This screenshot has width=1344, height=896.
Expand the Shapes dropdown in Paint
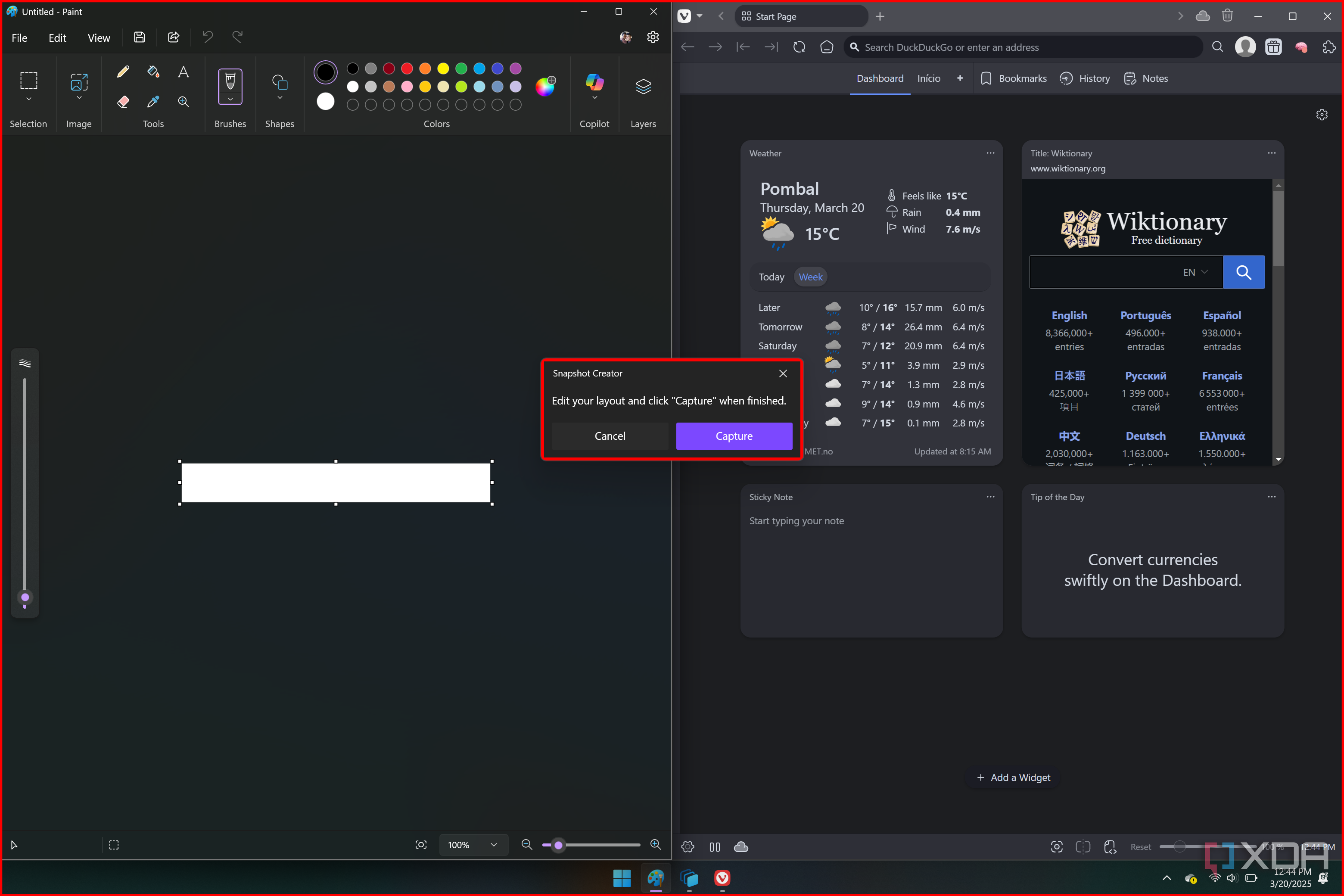click(x=280, y=98)
